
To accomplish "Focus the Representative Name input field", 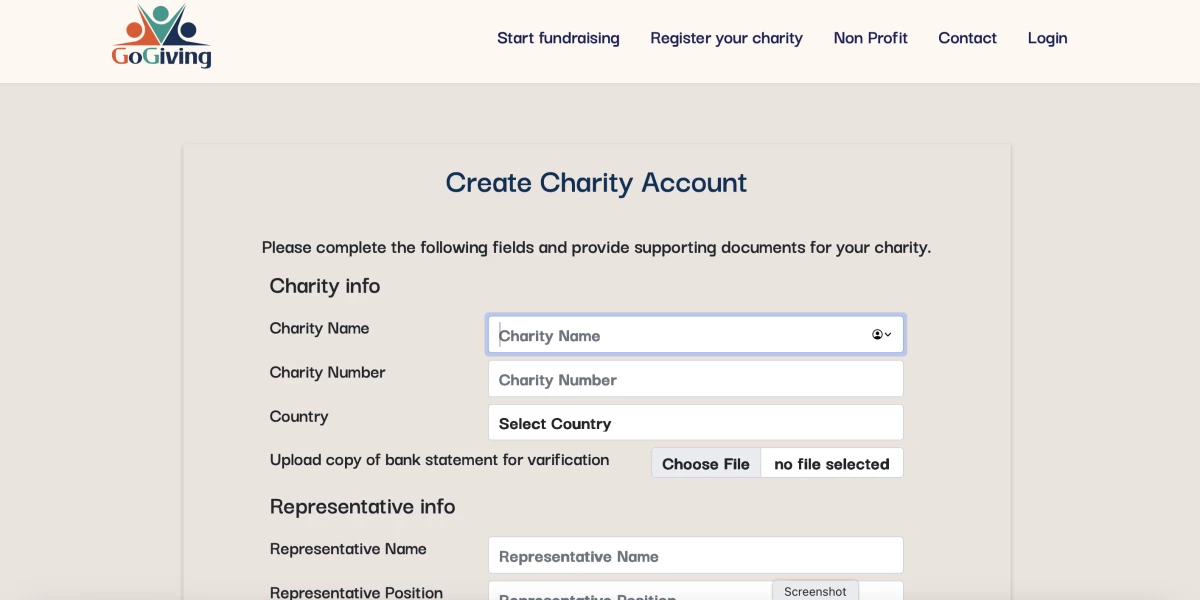I will [695, 556].
